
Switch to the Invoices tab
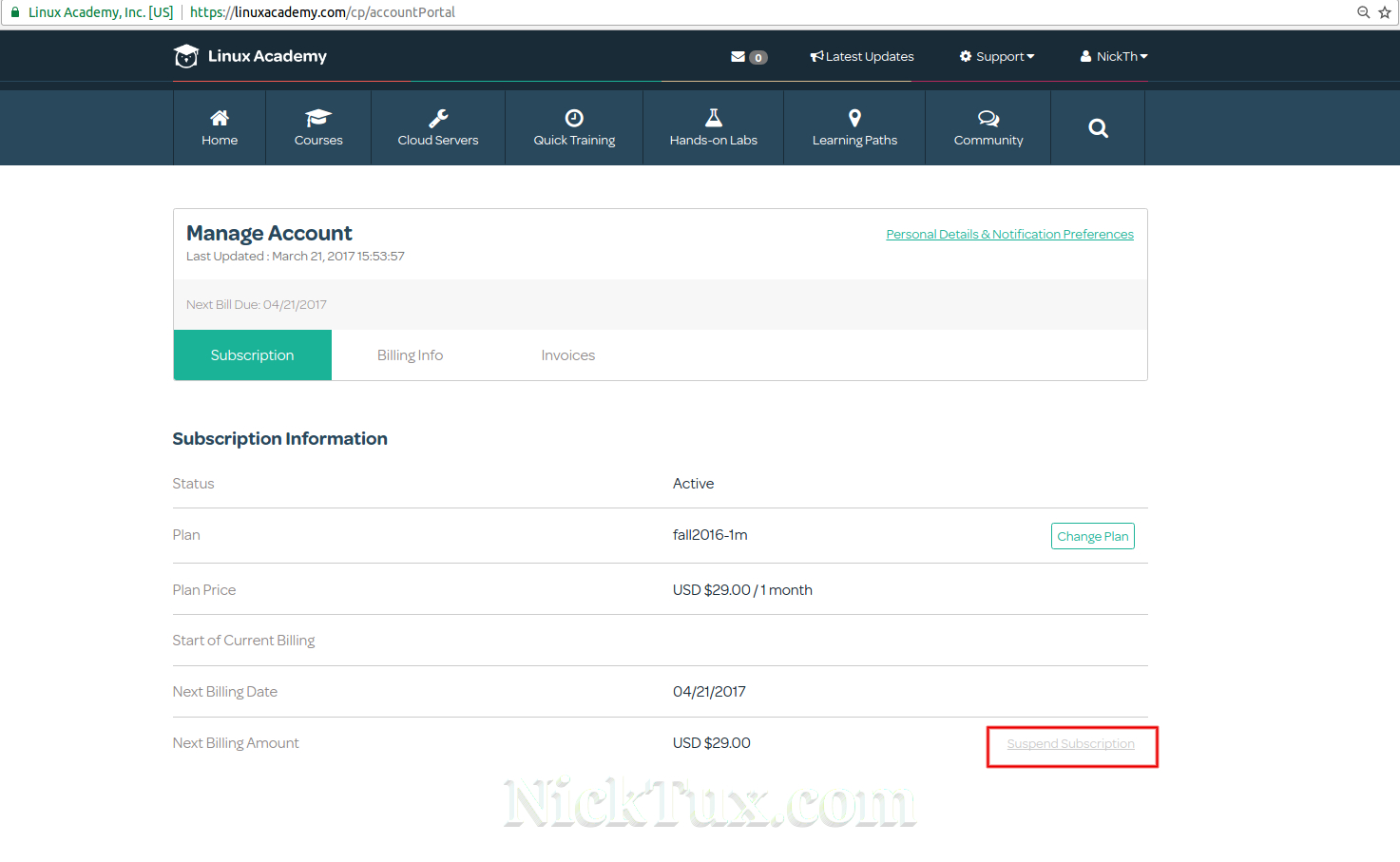pos(567,355)
